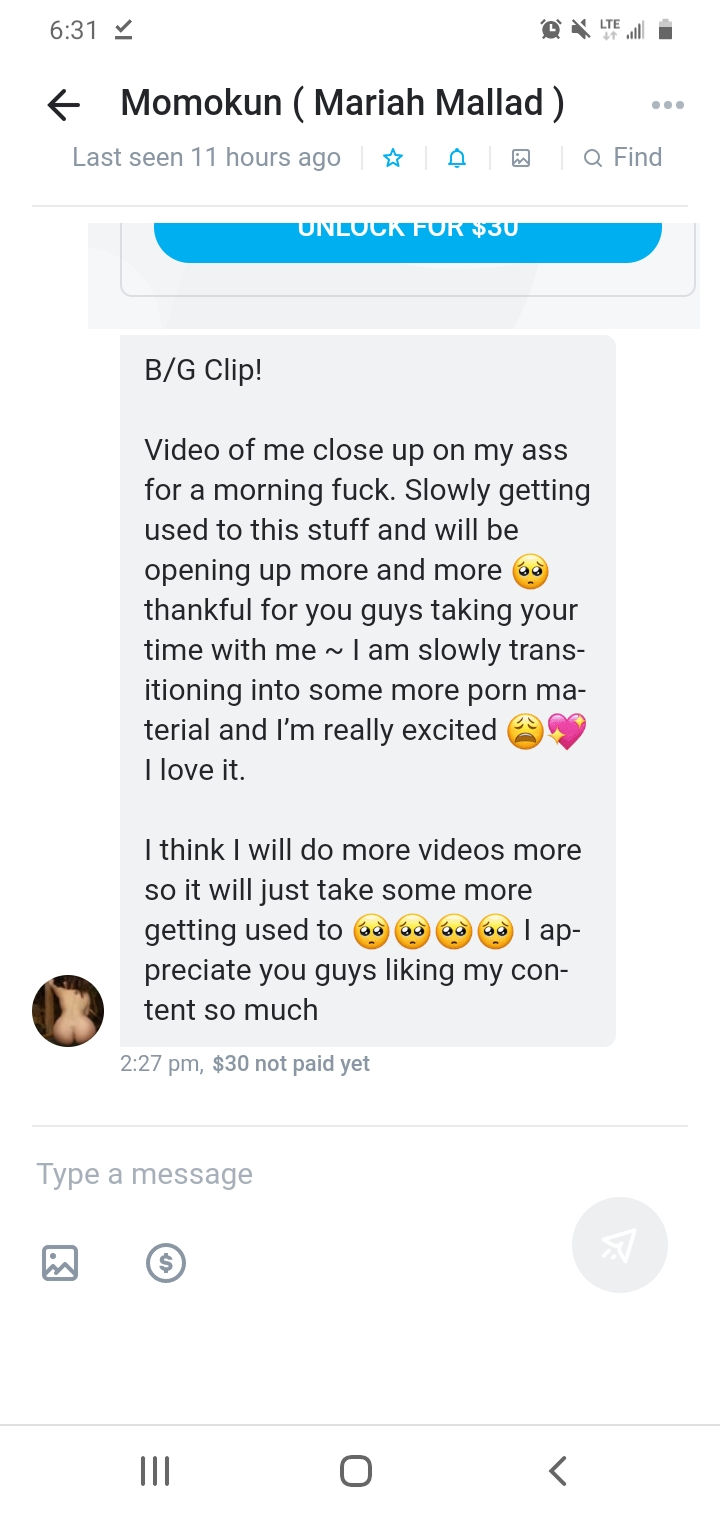
Task: Open the chat title profile name
Action: [x=342, y=103]
